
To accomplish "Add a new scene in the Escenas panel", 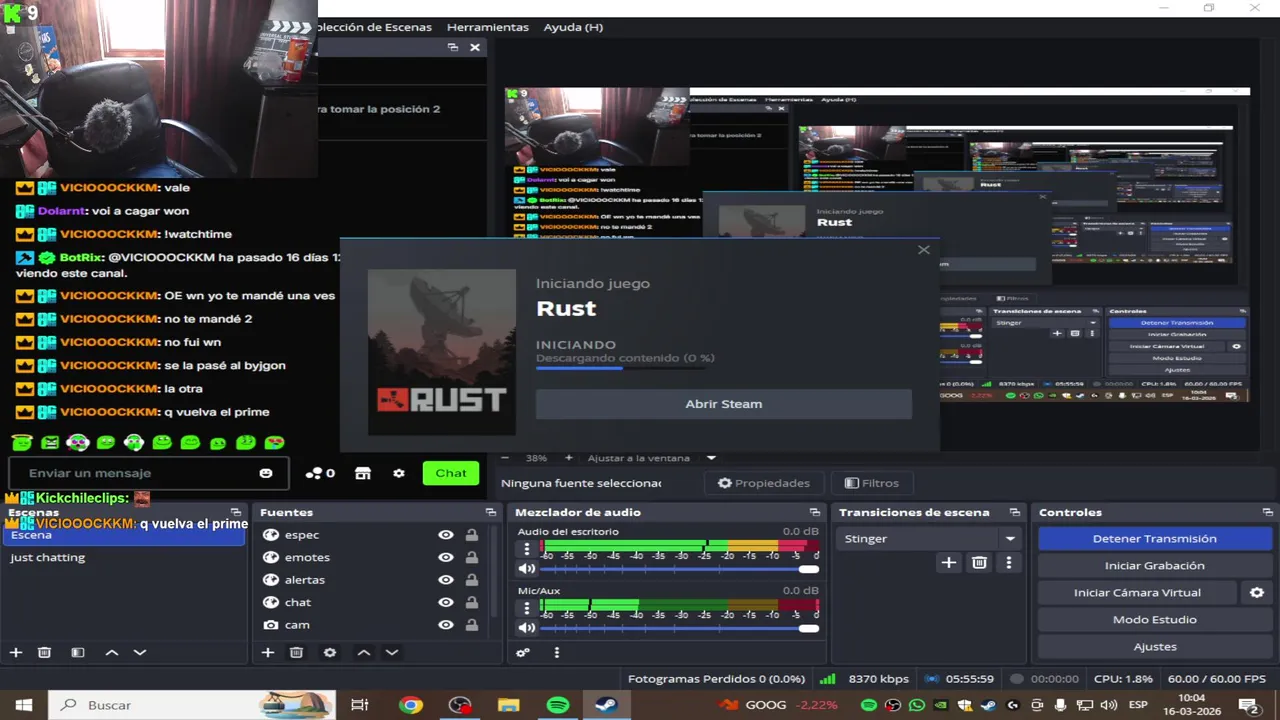I will pyautogui.click(x=16, y=652).
